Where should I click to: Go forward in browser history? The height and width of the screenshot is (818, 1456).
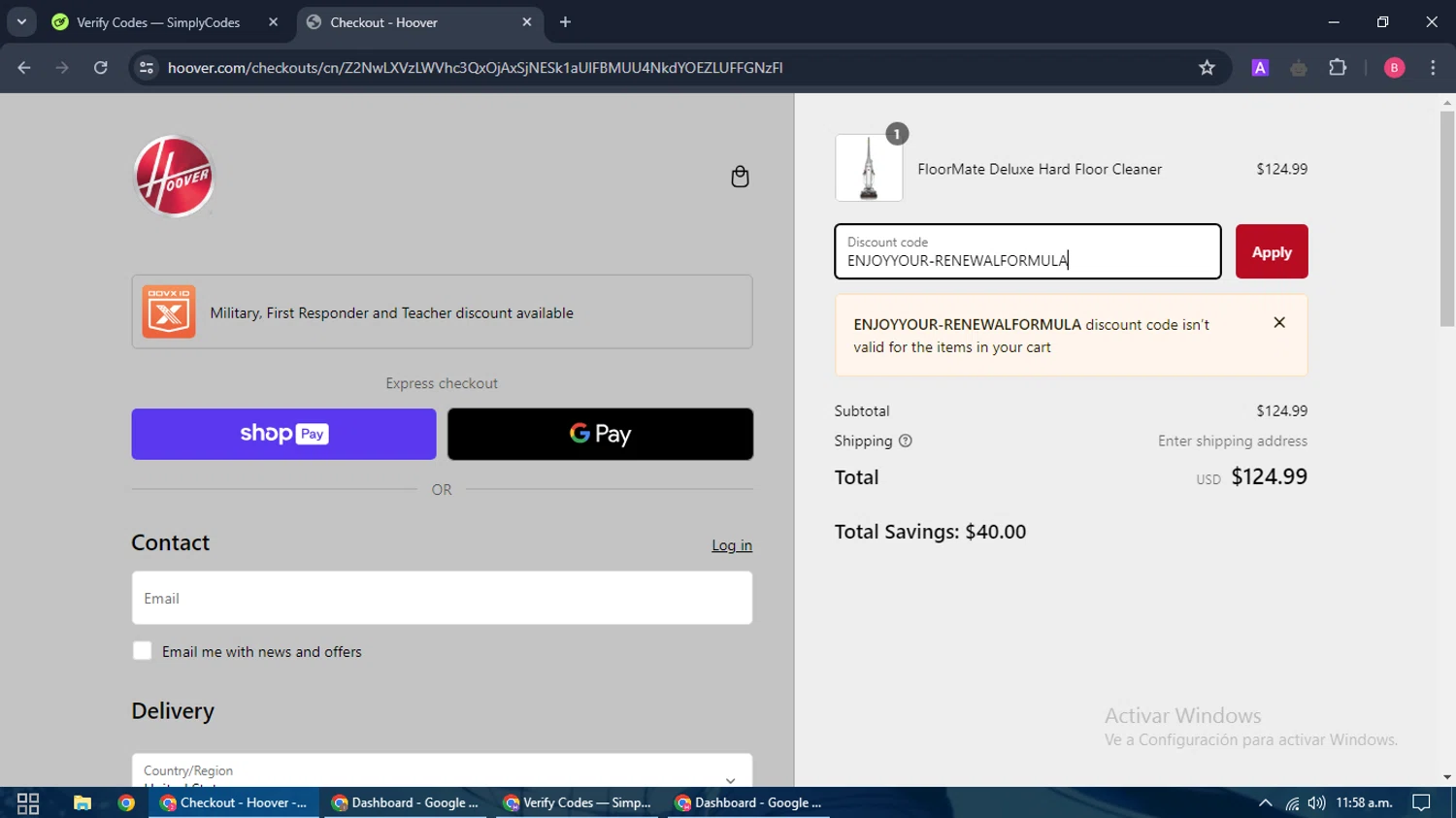(62, 68)
